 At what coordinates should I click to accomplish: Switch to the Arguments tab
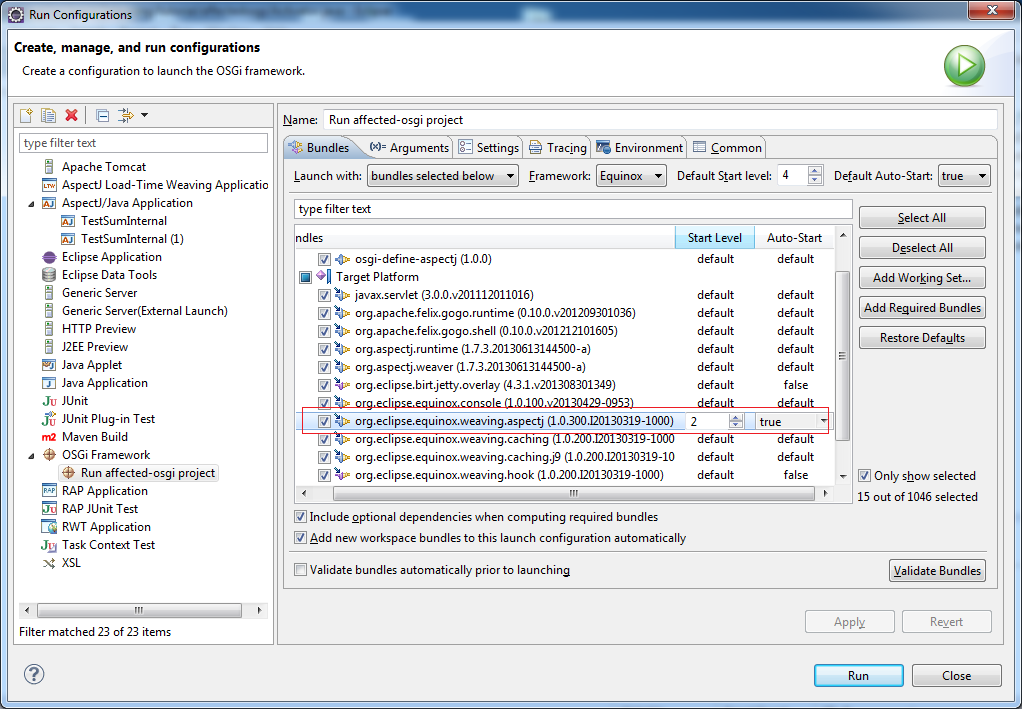(x=409, y=148)
